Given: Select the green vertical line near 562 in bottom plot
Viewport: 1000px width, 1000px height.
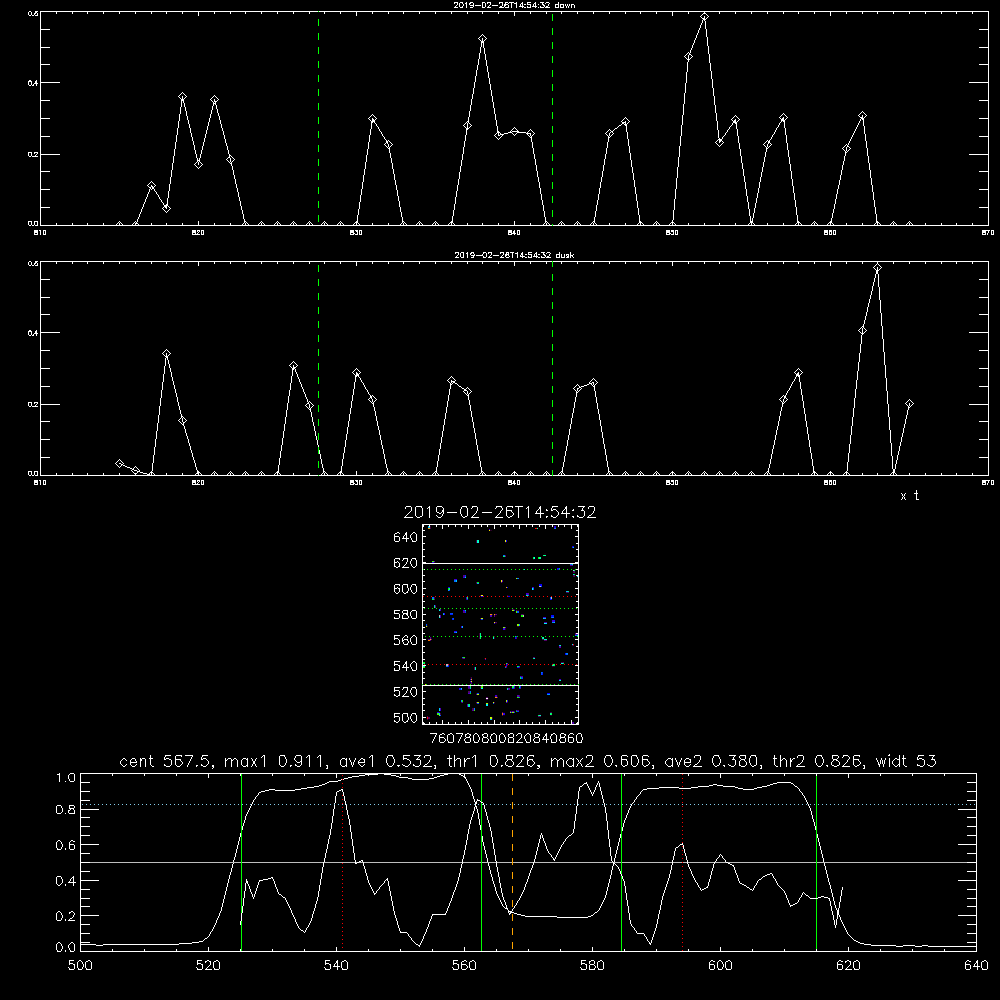Looking at the screenshot, I should pos(482,861).
